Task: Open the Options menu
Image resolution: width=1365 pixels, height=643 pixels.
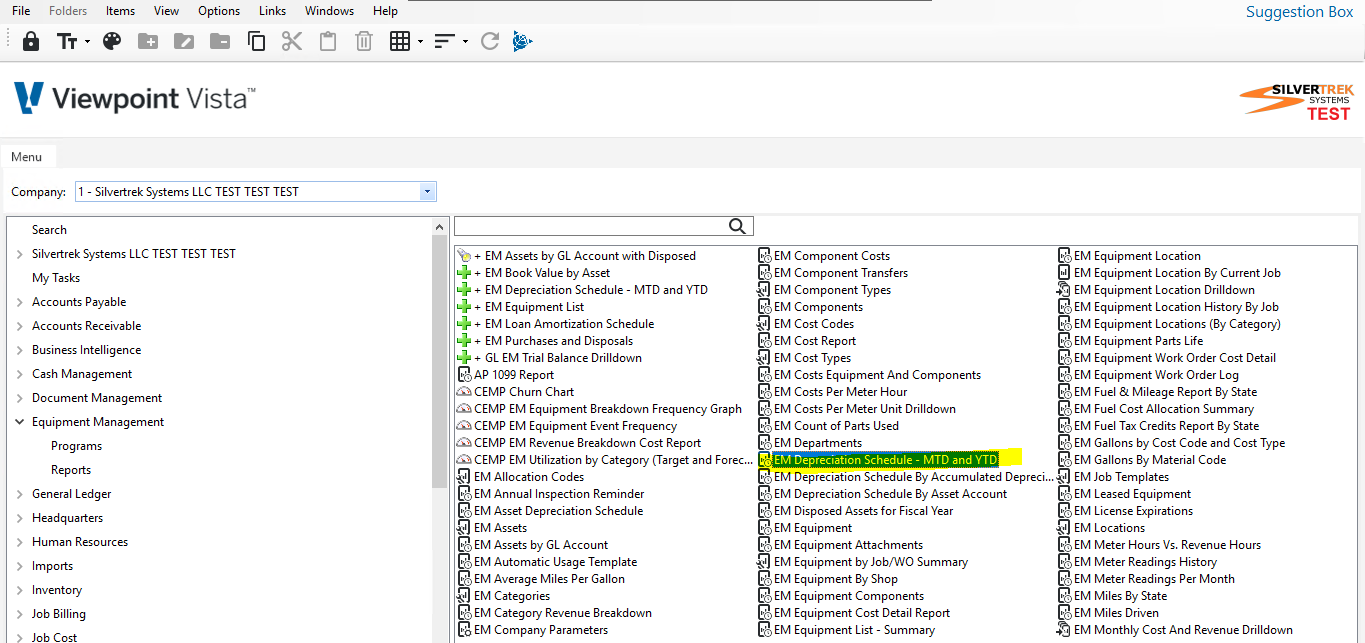Action: 219,11
